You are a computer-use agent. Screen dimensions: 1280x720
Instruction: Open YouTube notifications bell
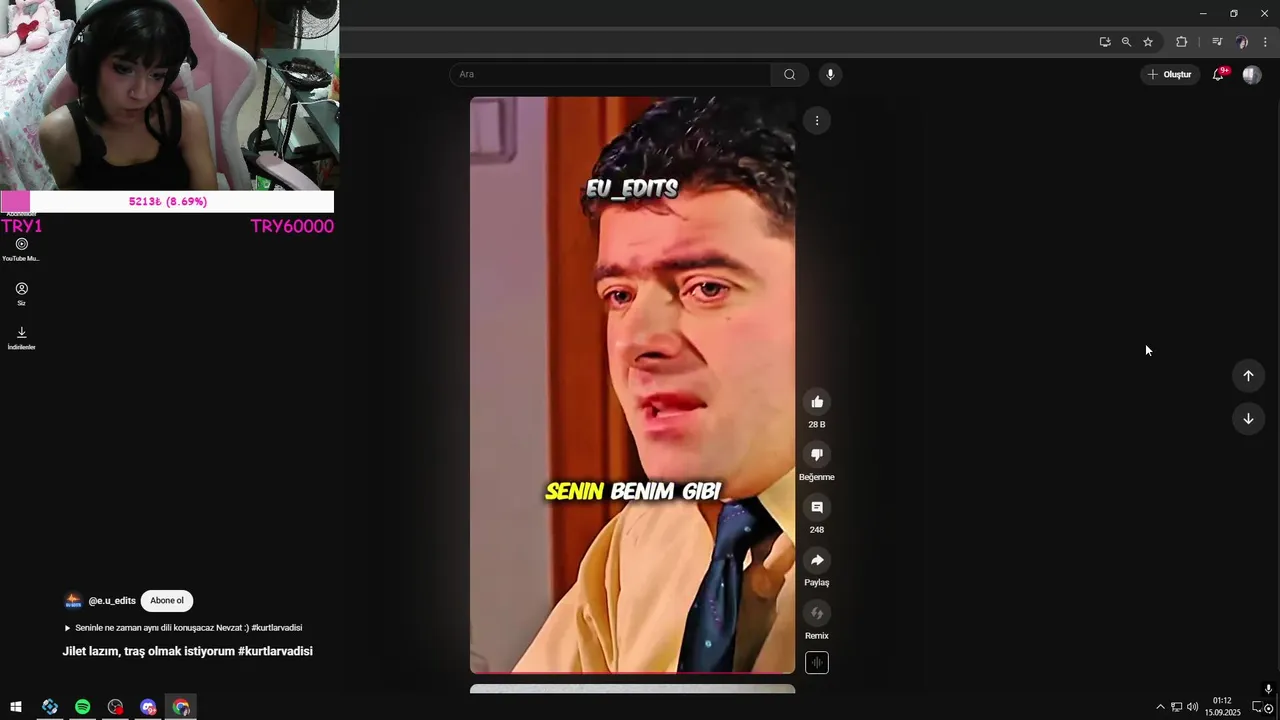pos(1218,74)
